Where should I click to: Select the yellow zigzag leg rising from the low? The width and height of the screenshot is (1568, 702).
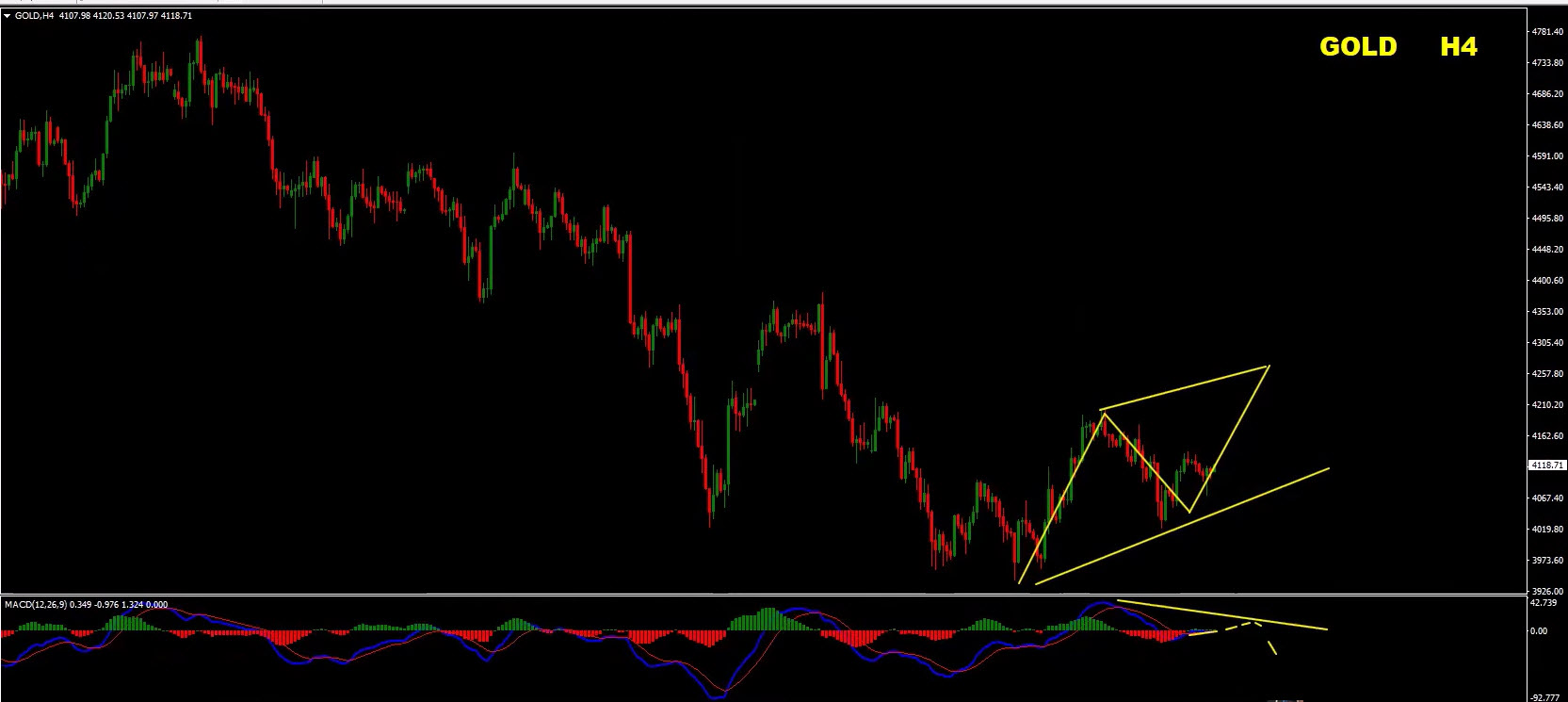(1061, 498)
